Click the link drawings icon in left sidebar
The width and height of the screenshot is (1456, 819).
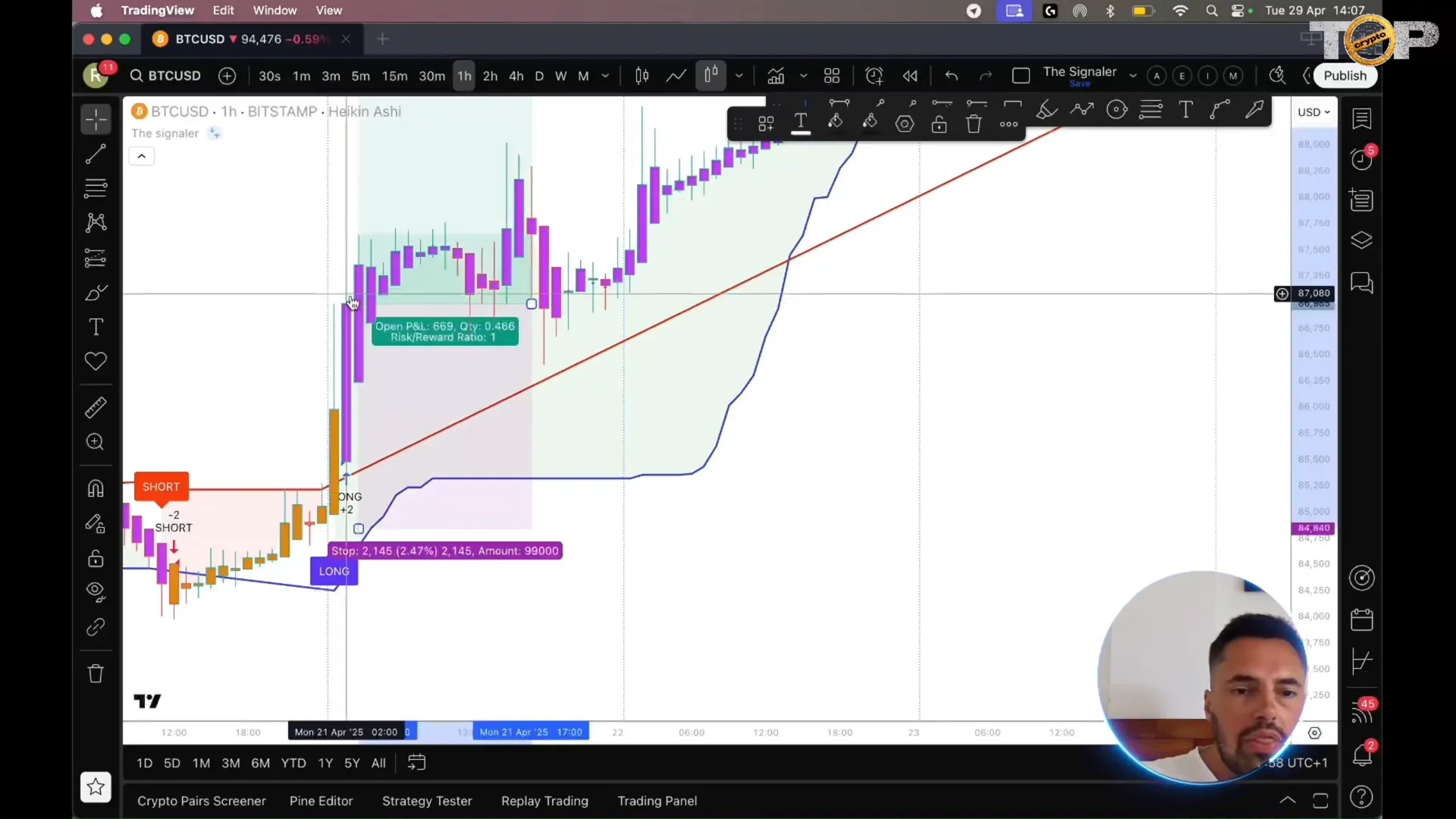(96, 627)
